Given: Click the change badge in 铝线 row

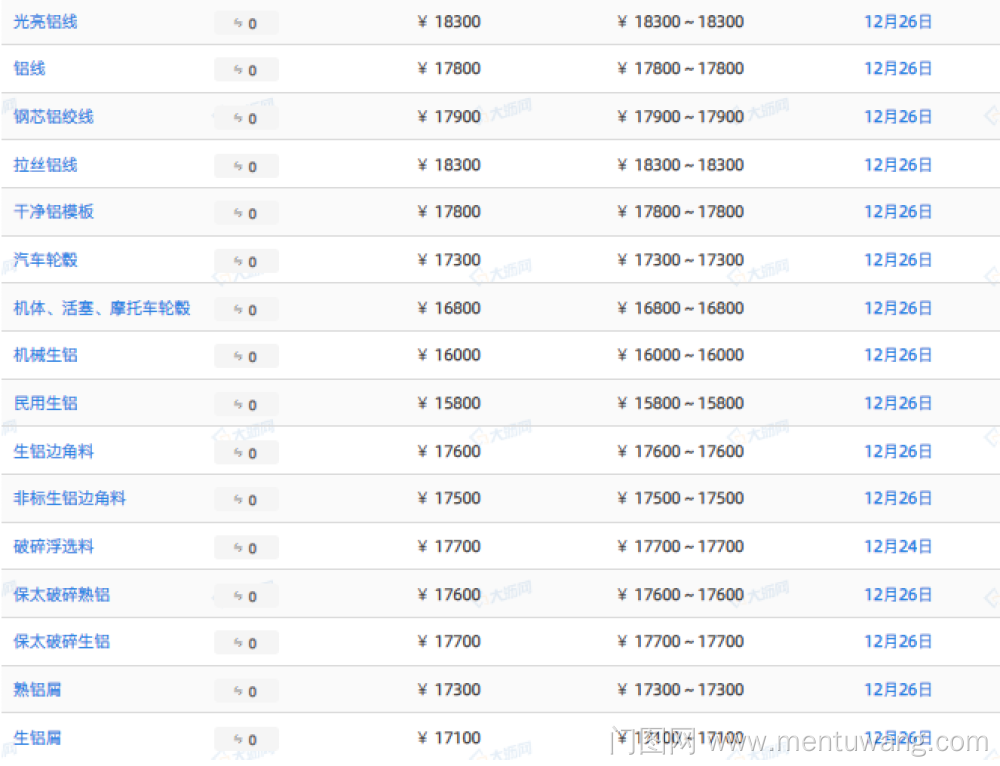Looking at the screenshot, I should [x=246, y=70].
